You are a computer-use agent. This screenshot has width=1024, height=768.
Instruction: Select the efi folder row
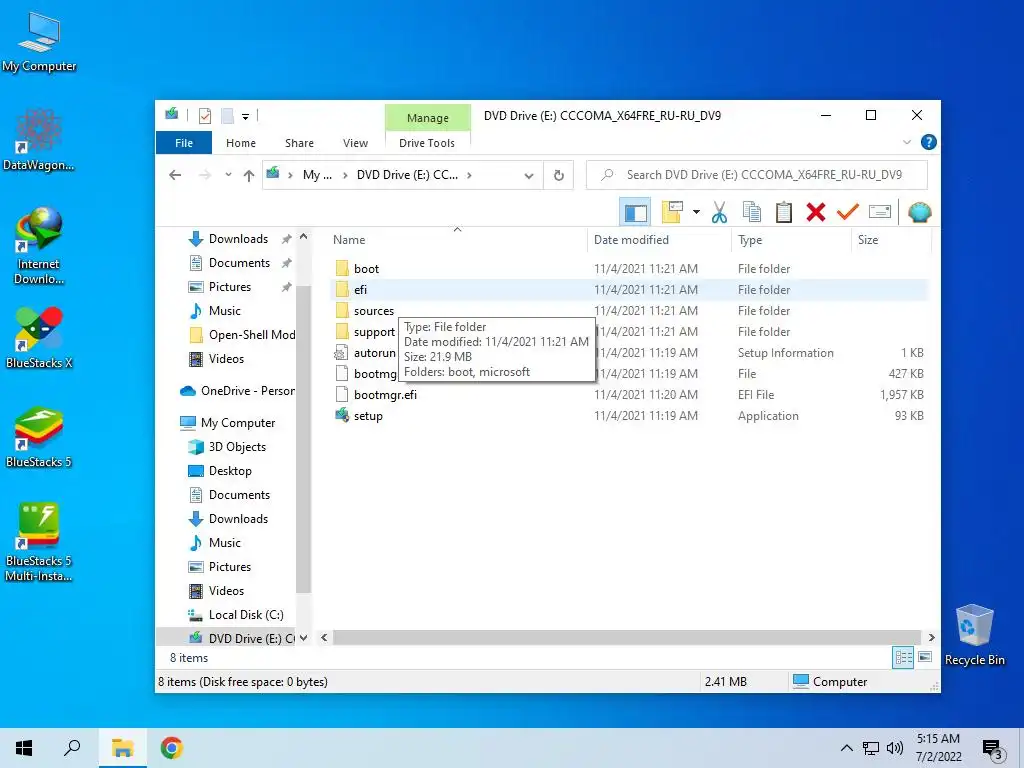(630, 289)
